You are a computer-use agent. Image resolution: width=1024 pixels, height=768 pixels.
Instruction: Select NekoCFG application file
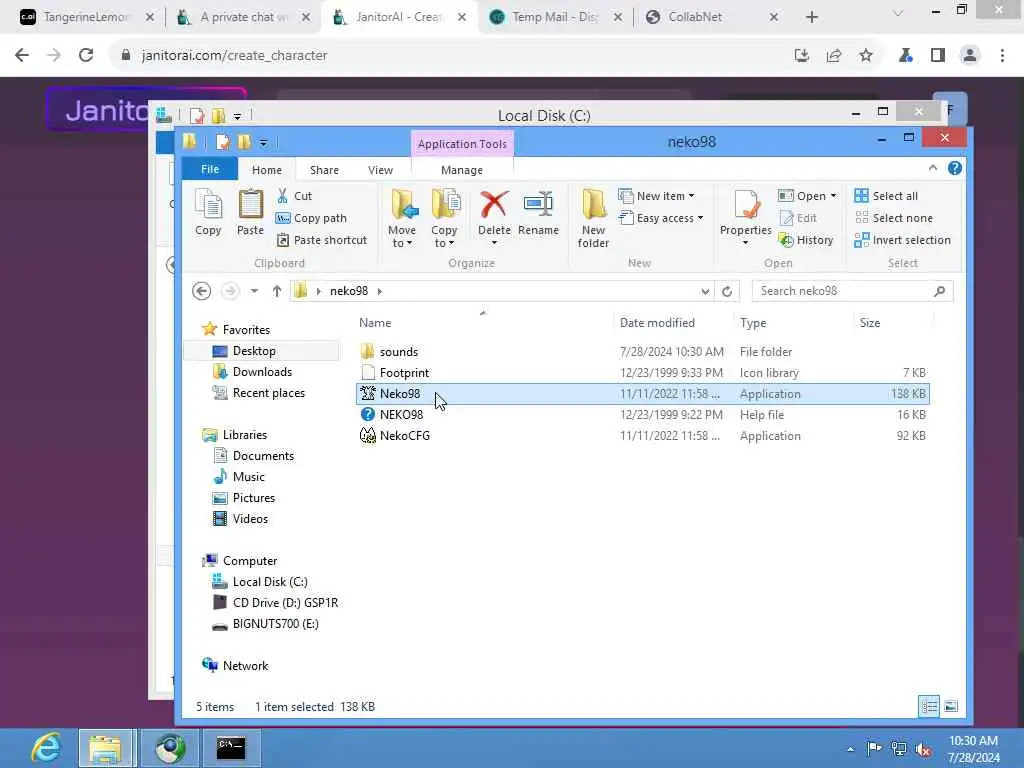click(643, 436)
